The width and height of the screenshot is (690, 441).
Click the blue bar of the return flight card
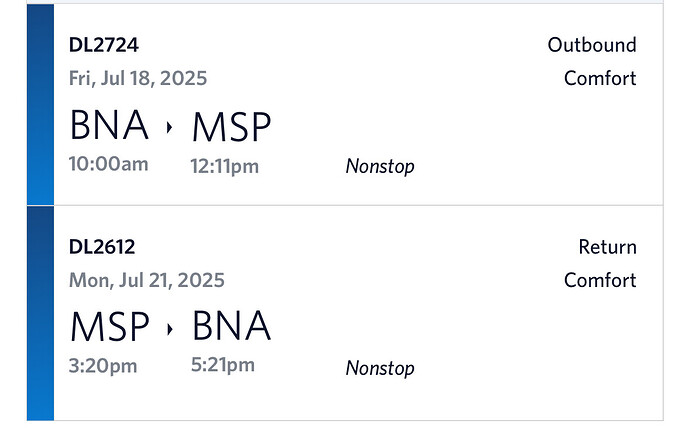point(40,313)
